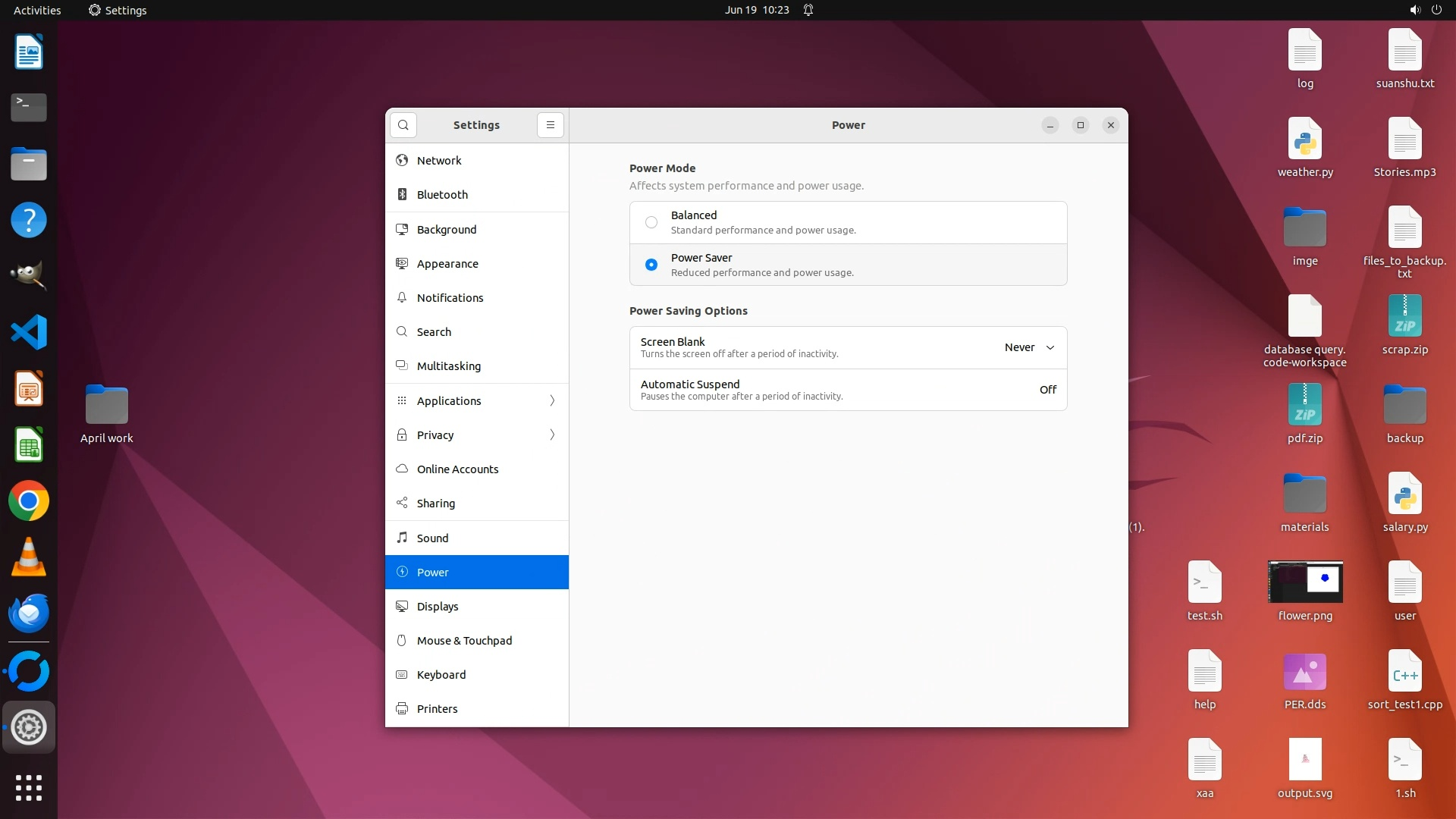
Task: Select the Balanced power mode radio button
Action: 651,222
